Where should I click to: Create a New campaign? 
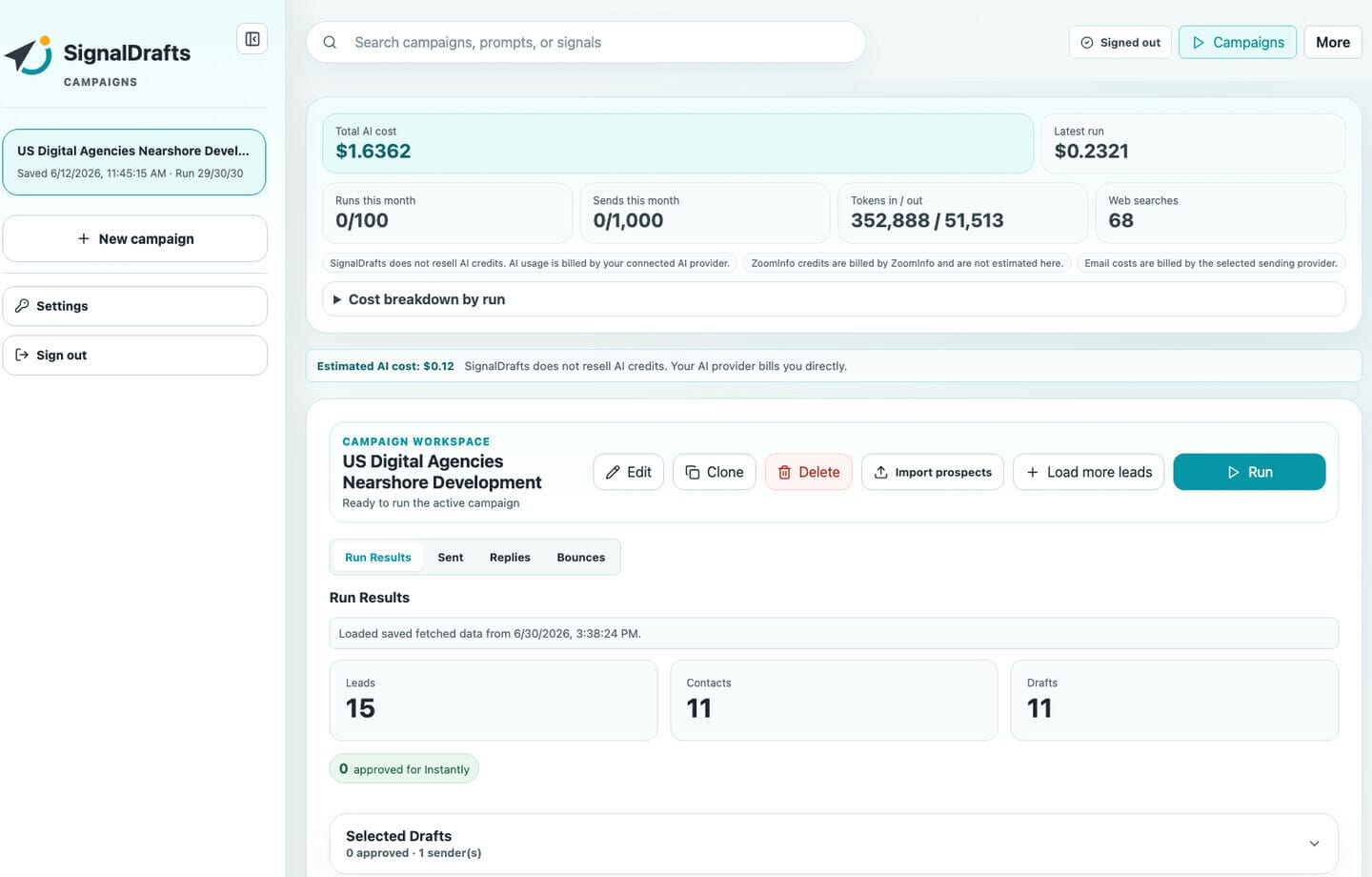[135, 238]
